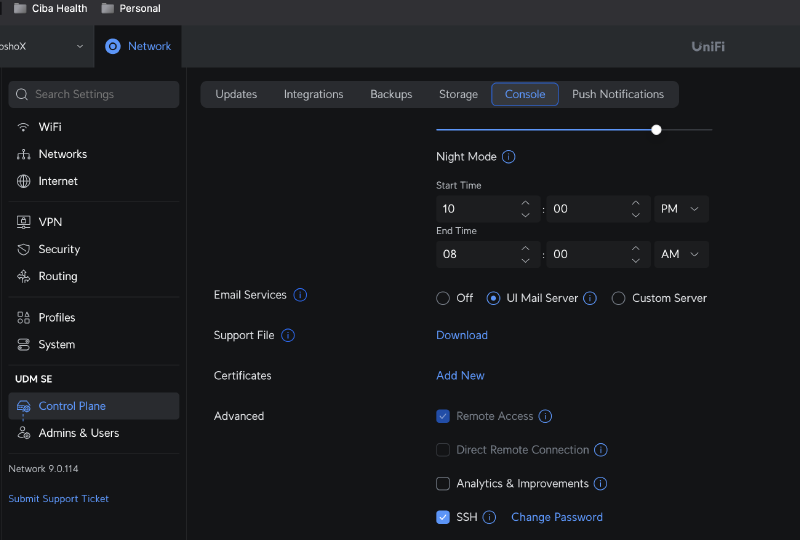Image resolution: width=800 pixels, height=540 pixels.
Task: Increase Start Time minutes with up arrow
Action: coord(636,203)
